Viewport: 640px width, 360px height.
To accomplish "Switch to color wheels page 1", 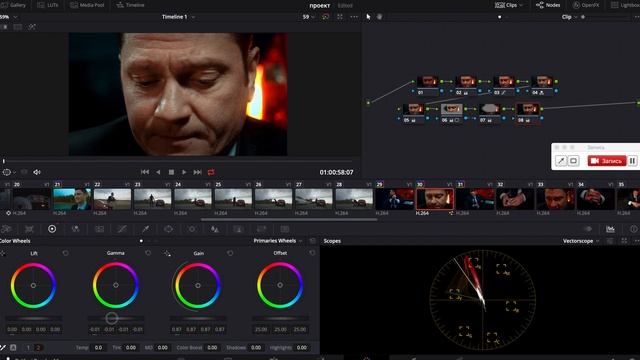I will pyautogui.click(x=28, y=348).
